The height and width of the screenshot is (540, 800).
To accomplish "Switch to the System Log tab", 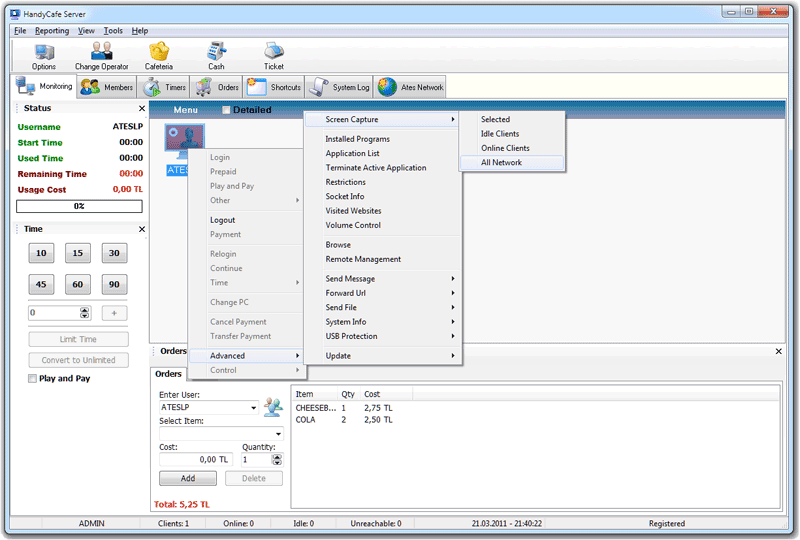I will click(340, 87).
